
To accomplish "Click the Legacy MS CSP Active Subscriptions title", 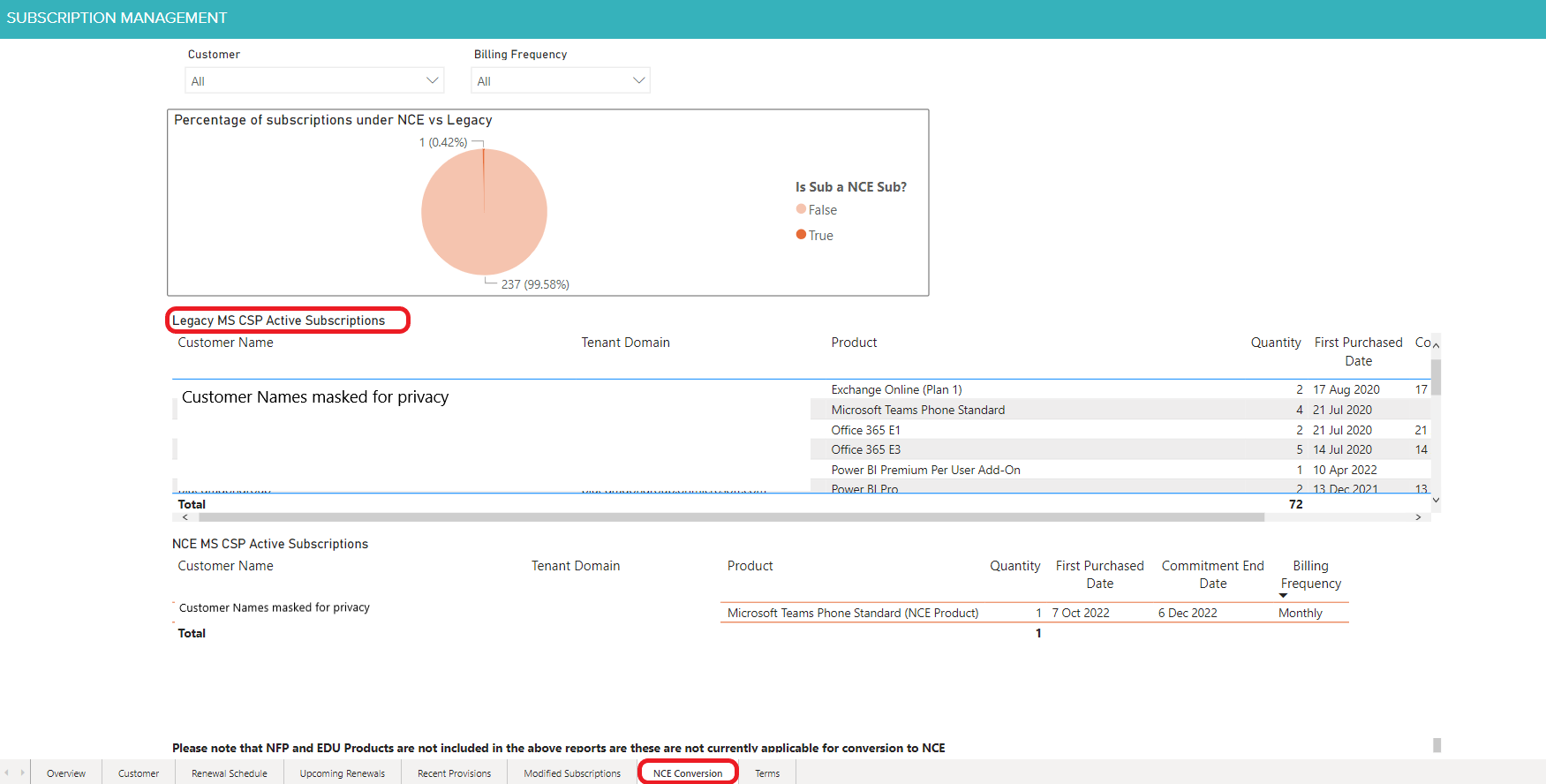I will [278, 320].
